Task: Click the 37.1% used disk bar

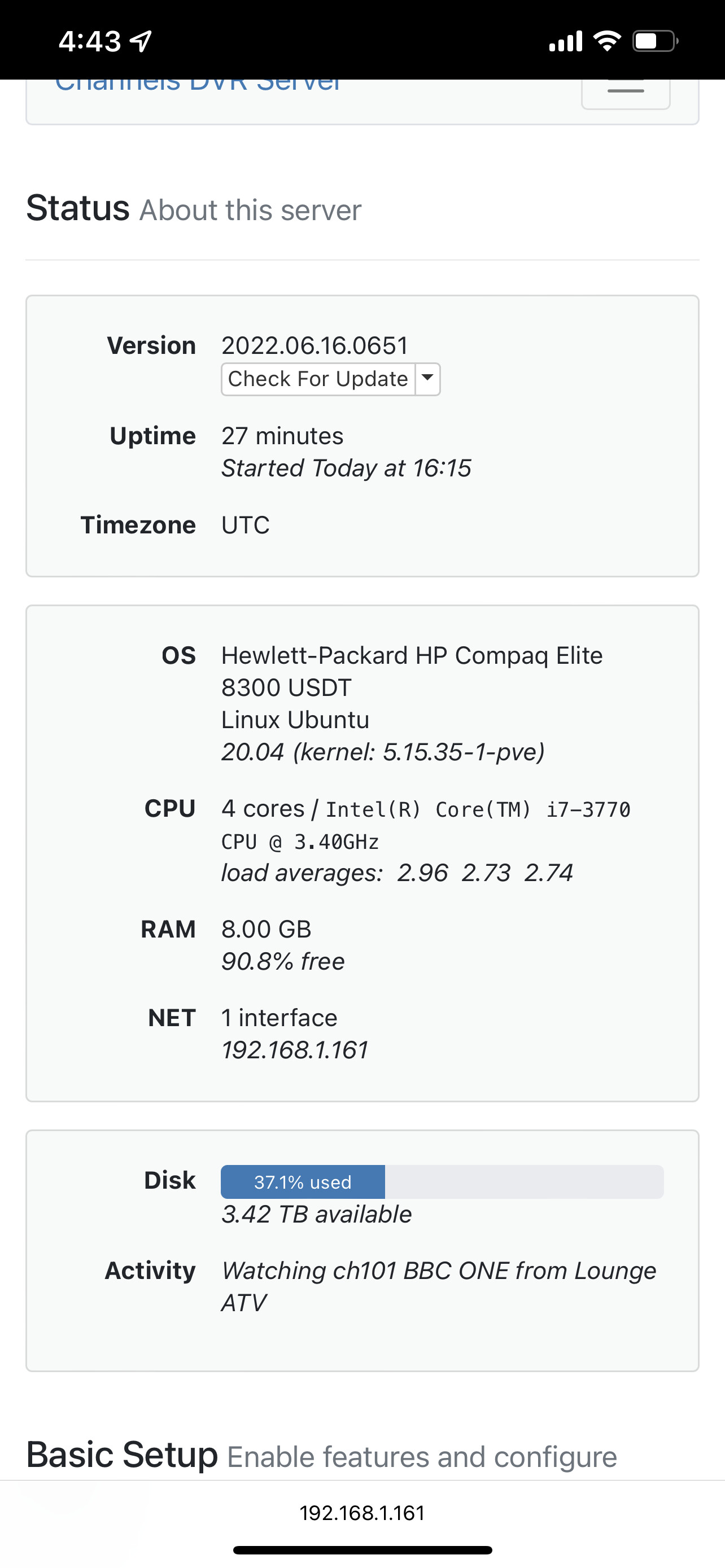Action: click(x=303, y=1181)
